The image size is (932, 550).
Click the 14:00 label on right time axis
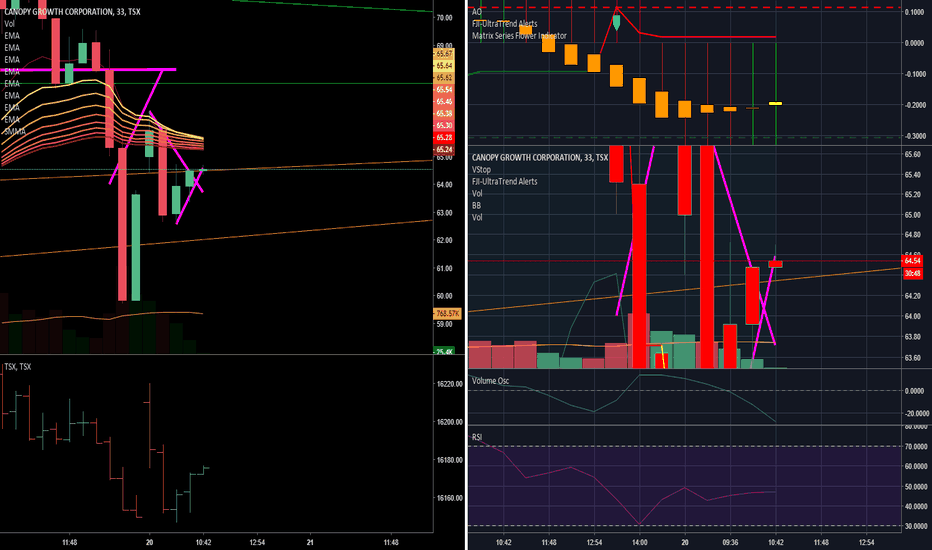[x=640, y=542]
